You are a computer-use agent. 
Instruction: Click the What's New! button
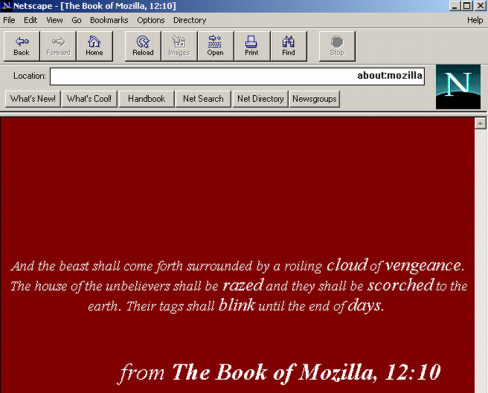tap(33, 99)
